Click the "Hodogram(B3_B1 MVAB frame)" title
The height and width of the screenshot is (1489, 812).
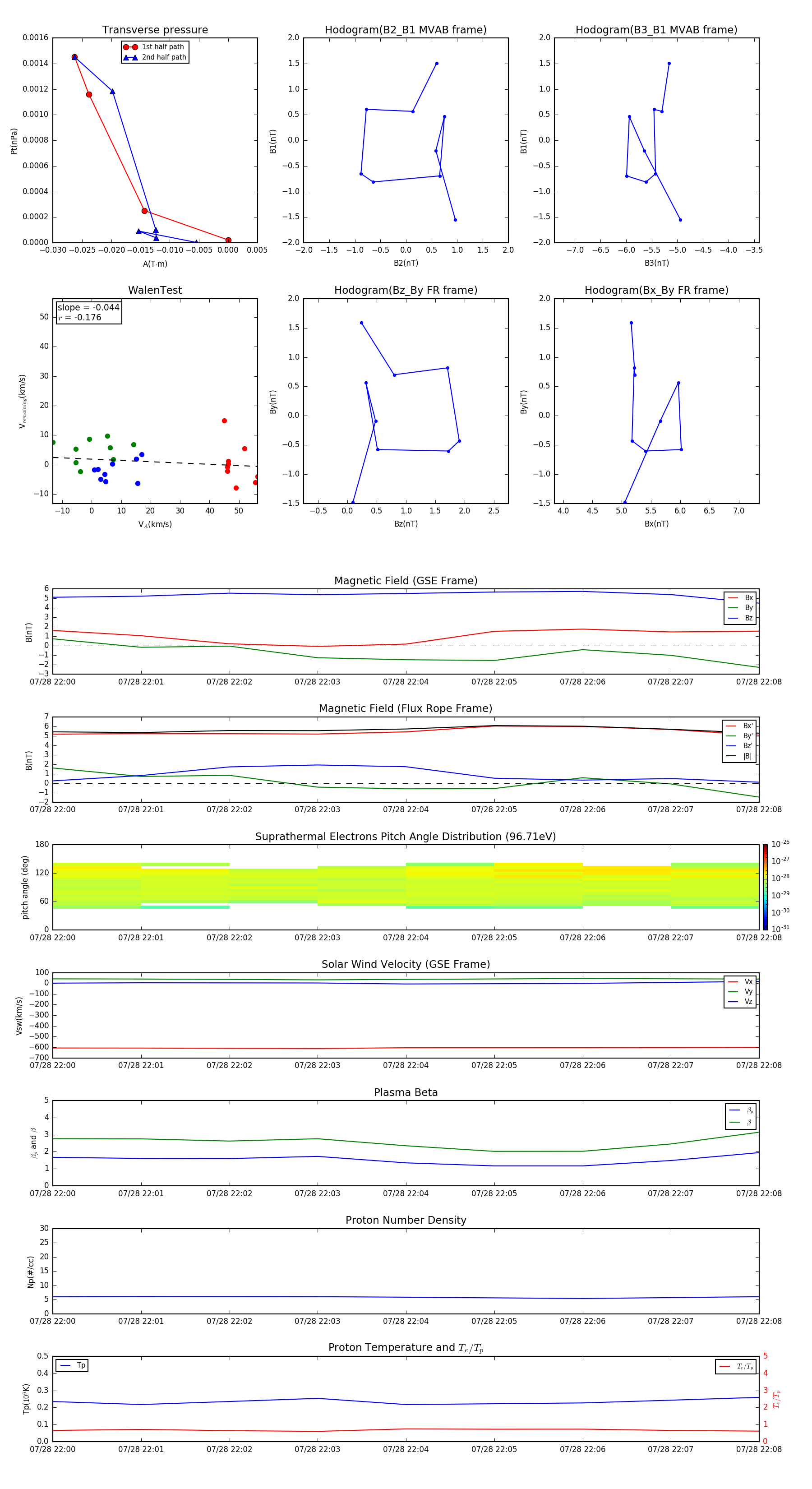click(x=656, y=29)
